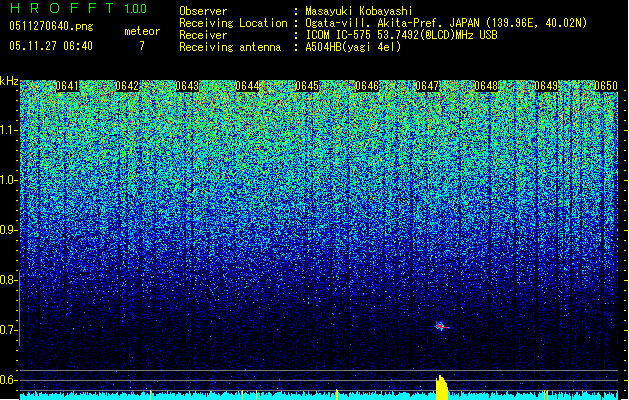629x400 pixels.
Task: Click the Ogata-vill. Akita-Pref. JAPAN location text
Action: [x=446, y=23]
